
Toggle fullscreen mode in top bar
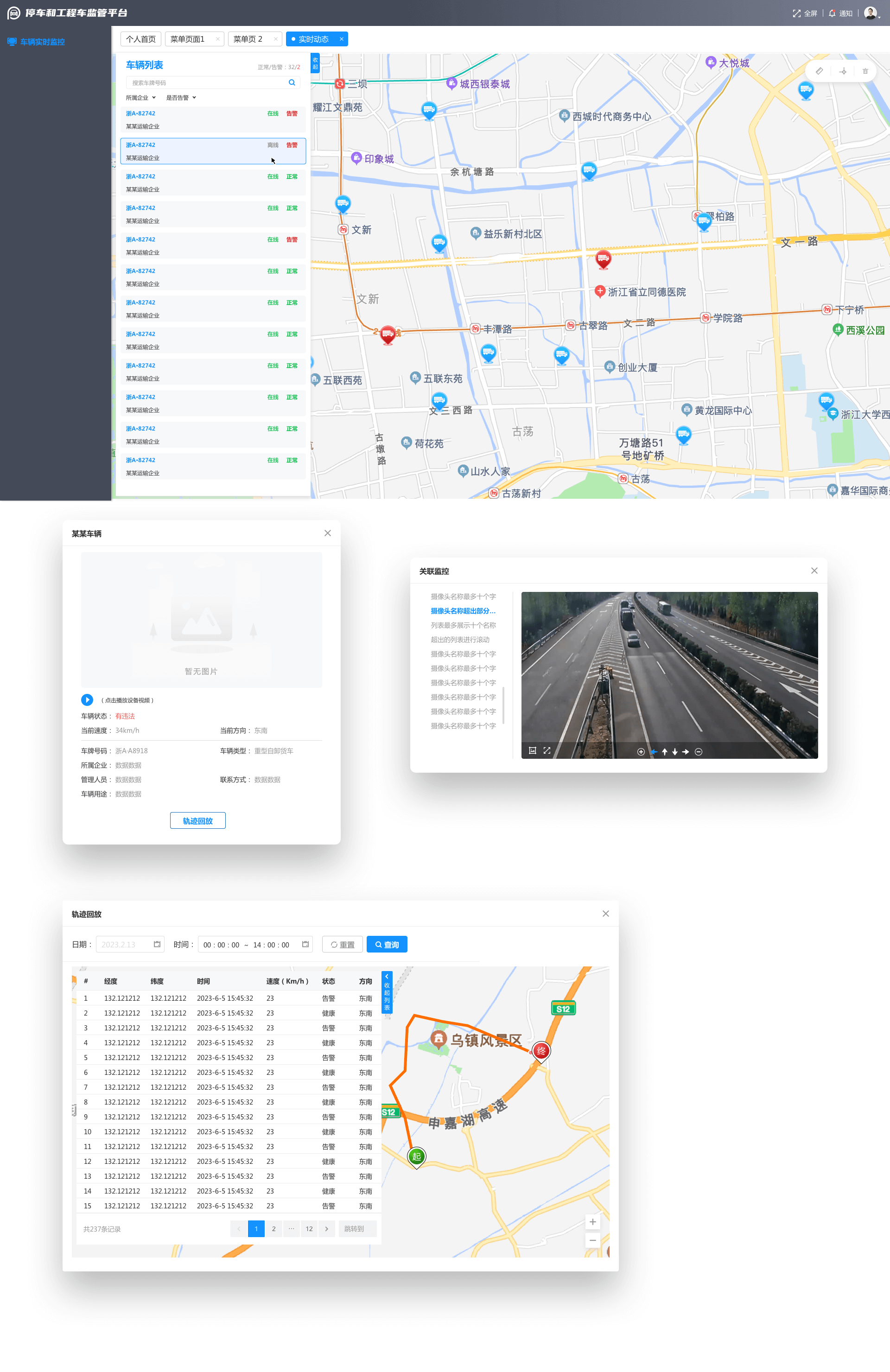(x=805, y=13)
